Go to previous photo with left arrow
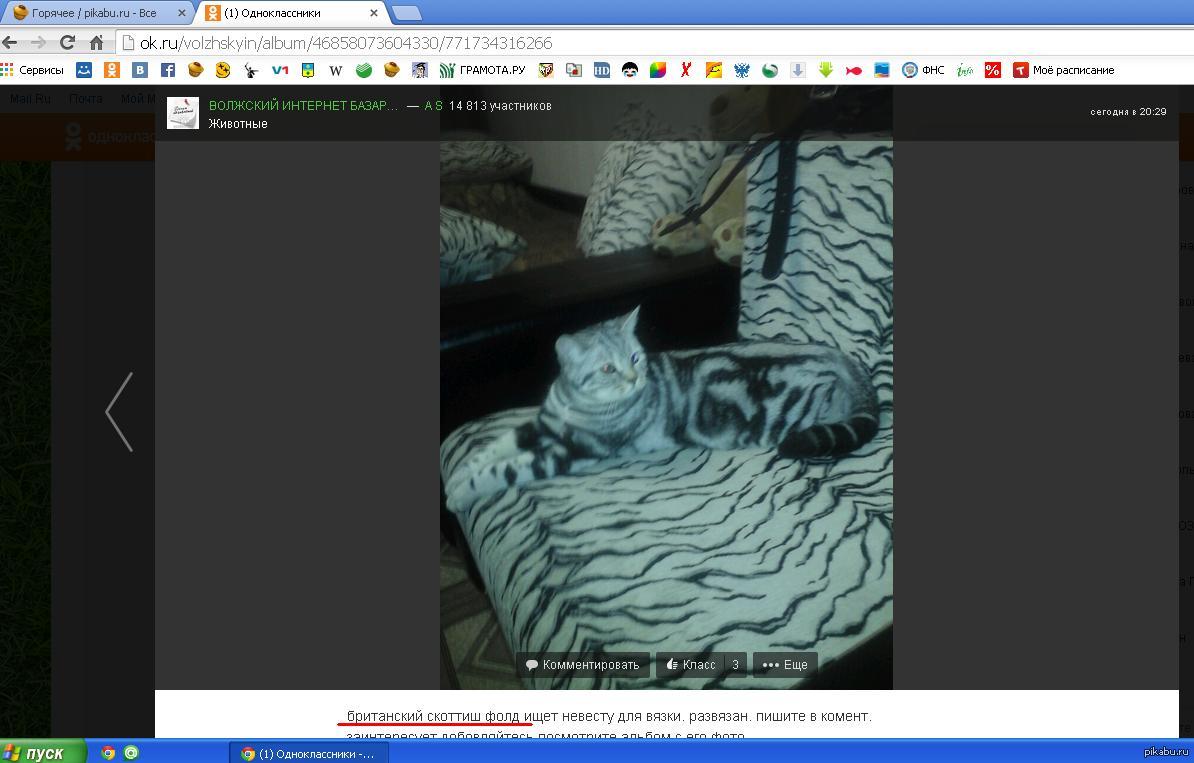 (x=119, y=411)
